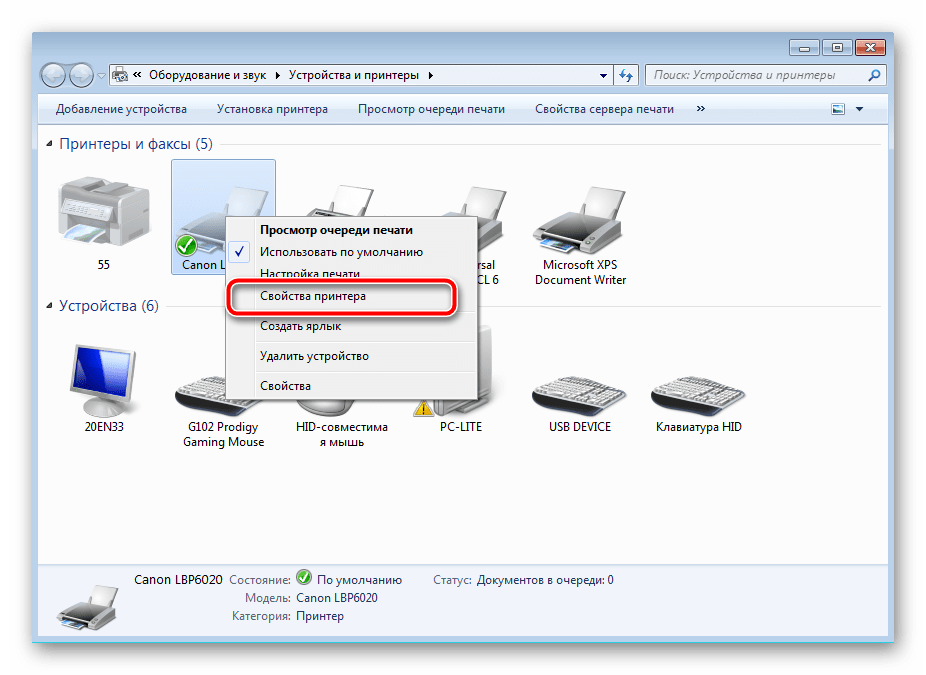Click Устройства (6) group header
Viewport: 926px width, 675px height.
point(109,305)
